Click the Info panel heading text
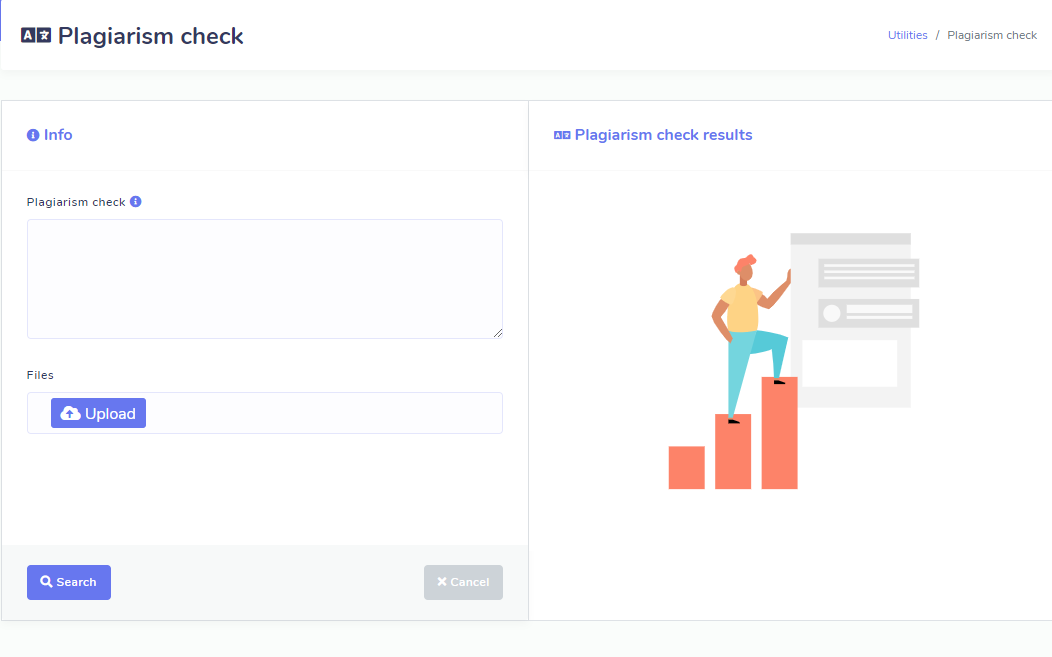The height and width of the screenshot is (657, 1052). [58, 135]
